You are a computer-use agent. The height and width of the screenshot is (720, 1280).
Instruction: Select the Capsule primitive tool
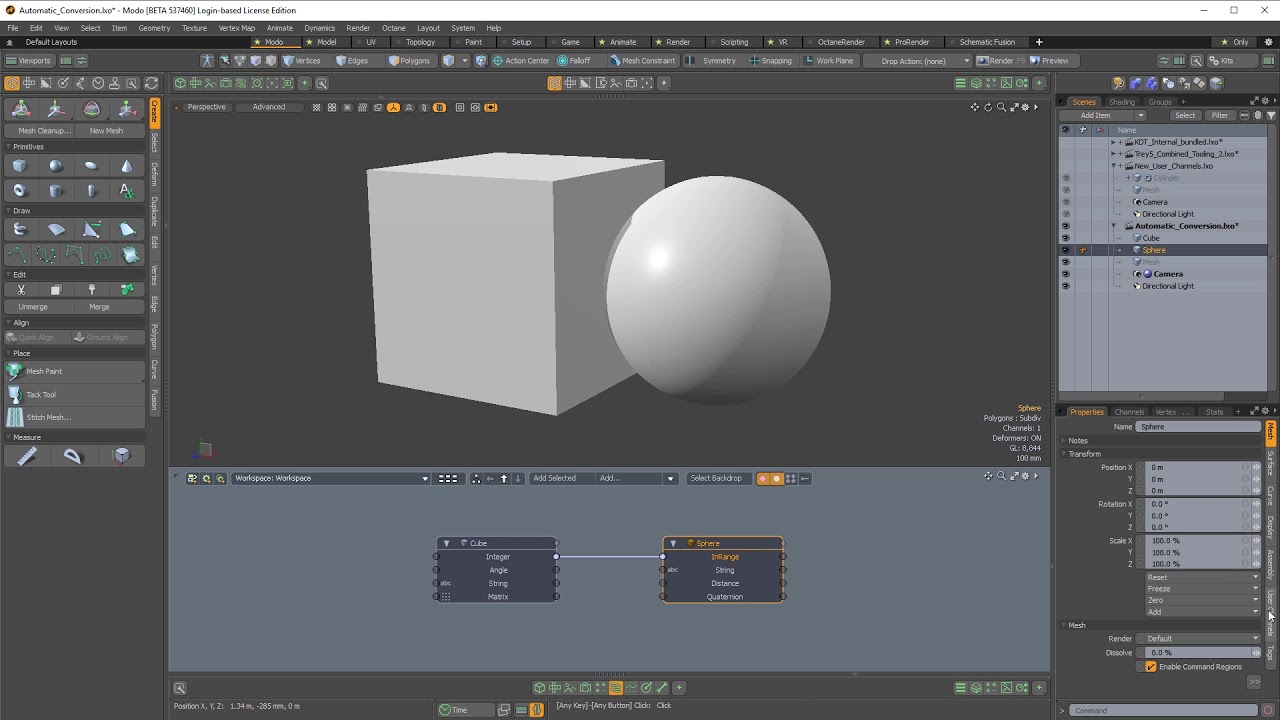(92, 190)
